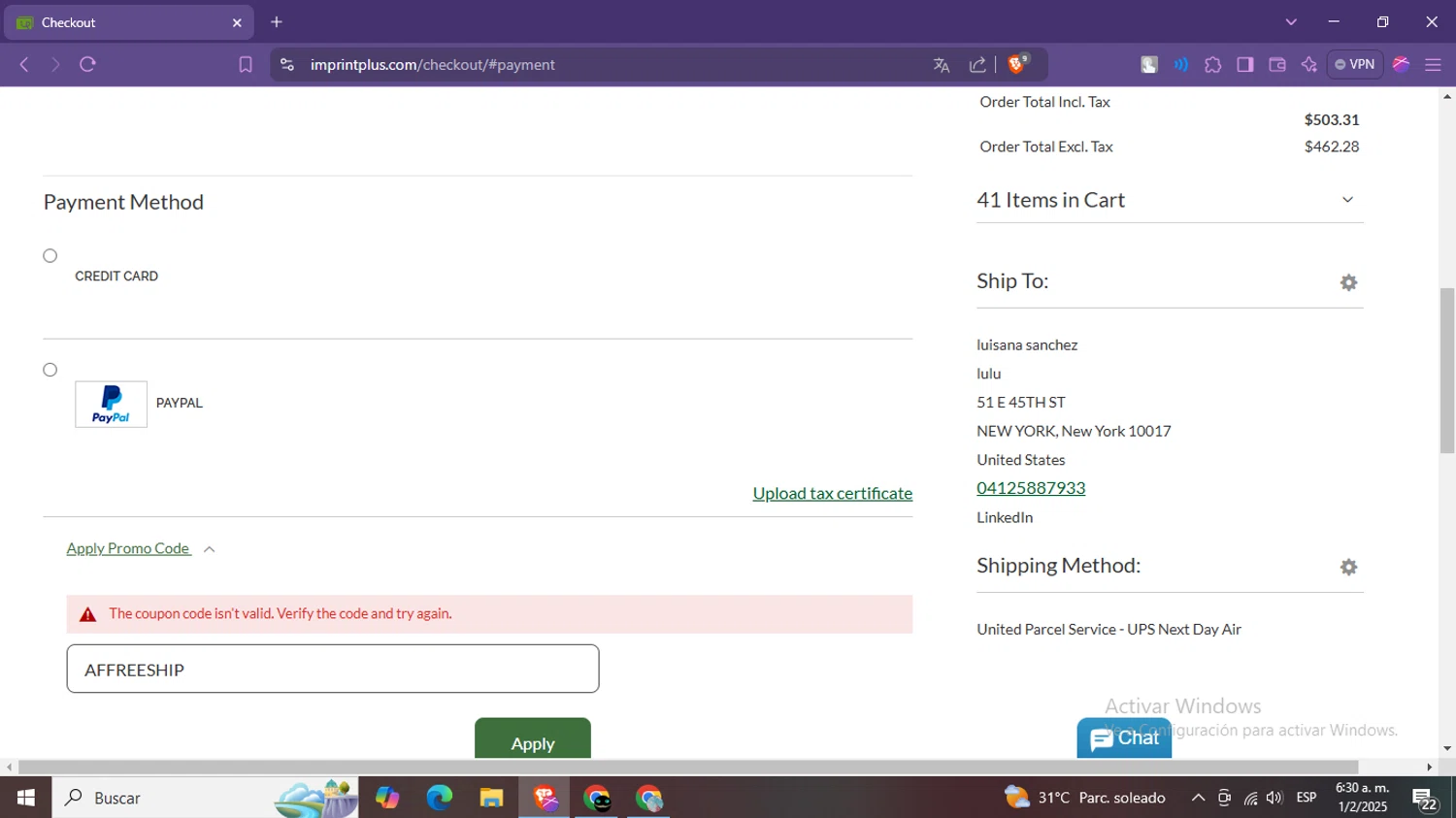Click the site settings icon in address bar
This screenshot has height=818, width=1456.
click(287, 65)
